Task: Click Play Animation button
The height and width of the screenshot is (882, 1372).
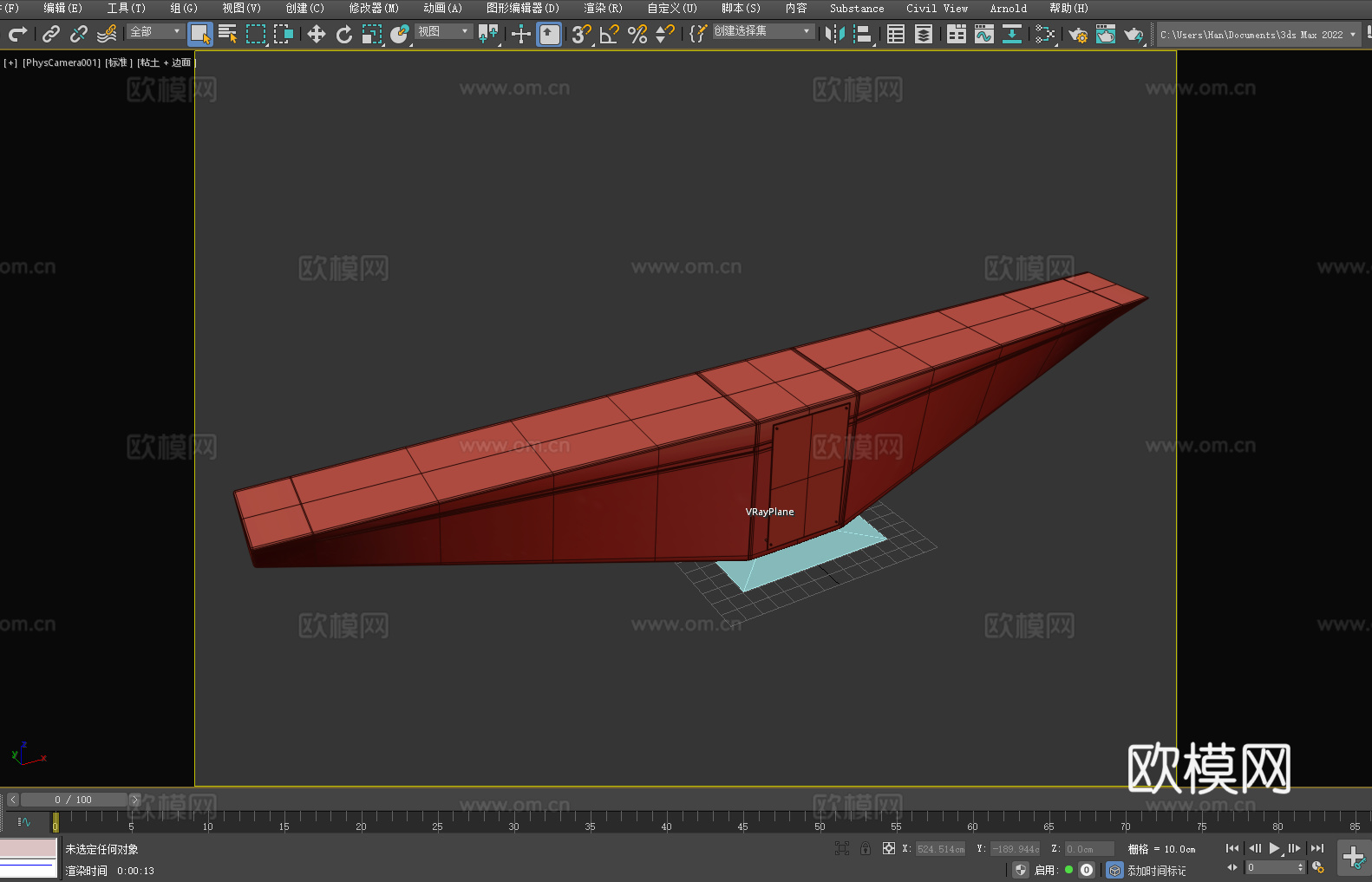Action: tap(1274, 848)
